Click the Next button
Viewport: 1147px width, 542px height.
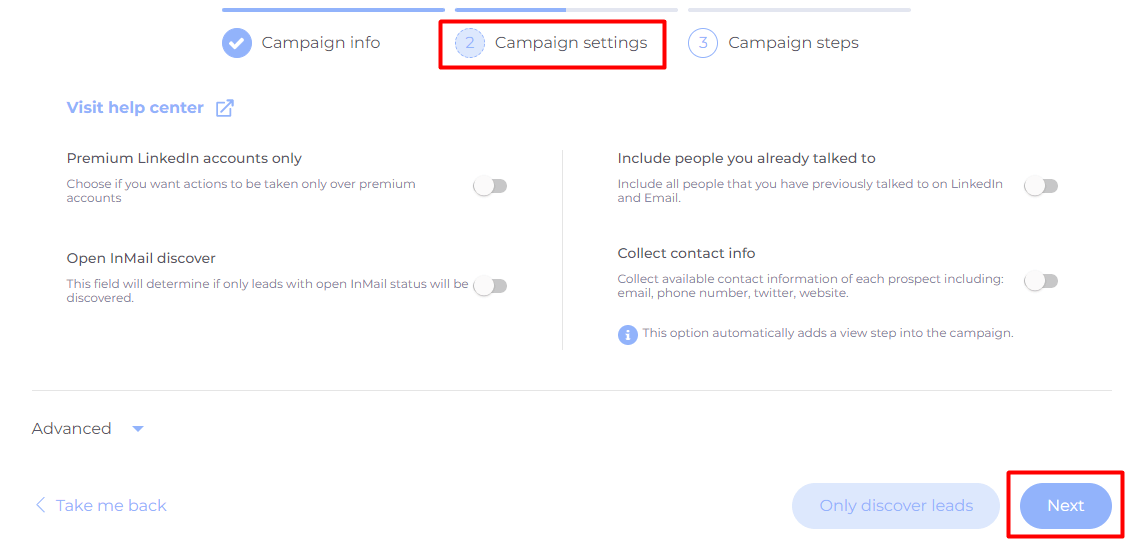[1066, 505]
